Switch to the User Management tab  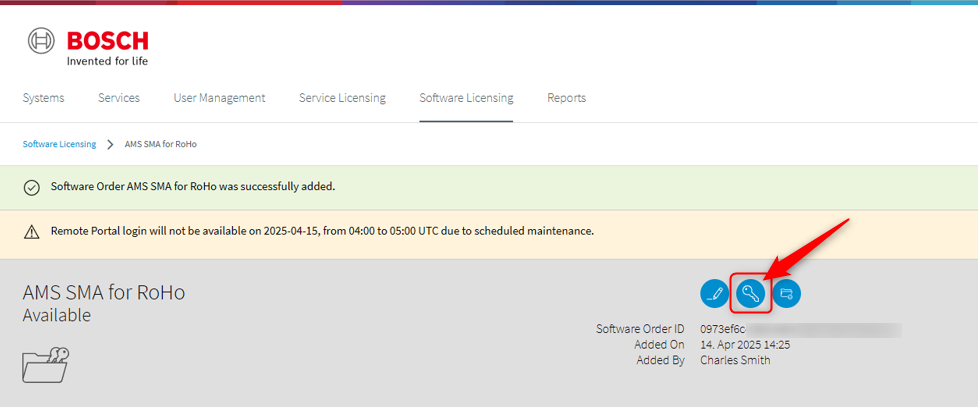220,98
